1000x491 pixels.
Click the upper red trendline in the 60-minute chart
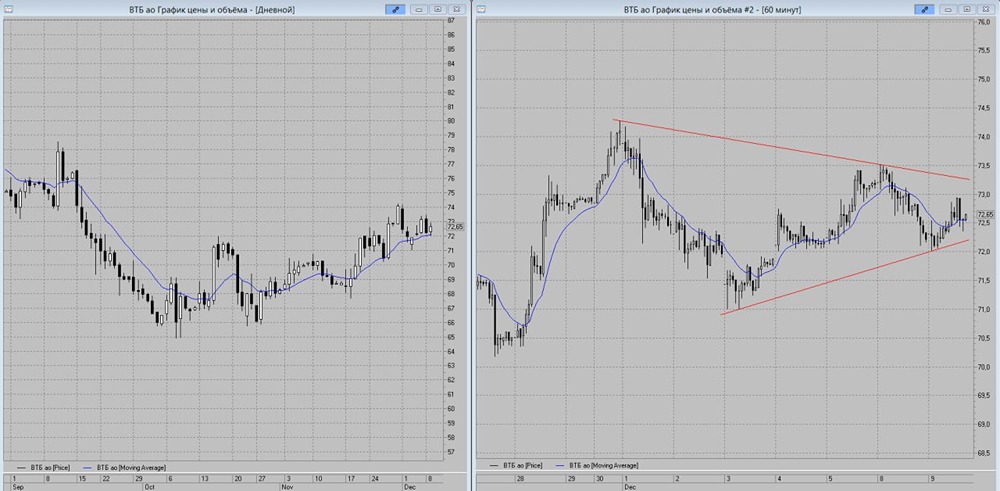791,149
